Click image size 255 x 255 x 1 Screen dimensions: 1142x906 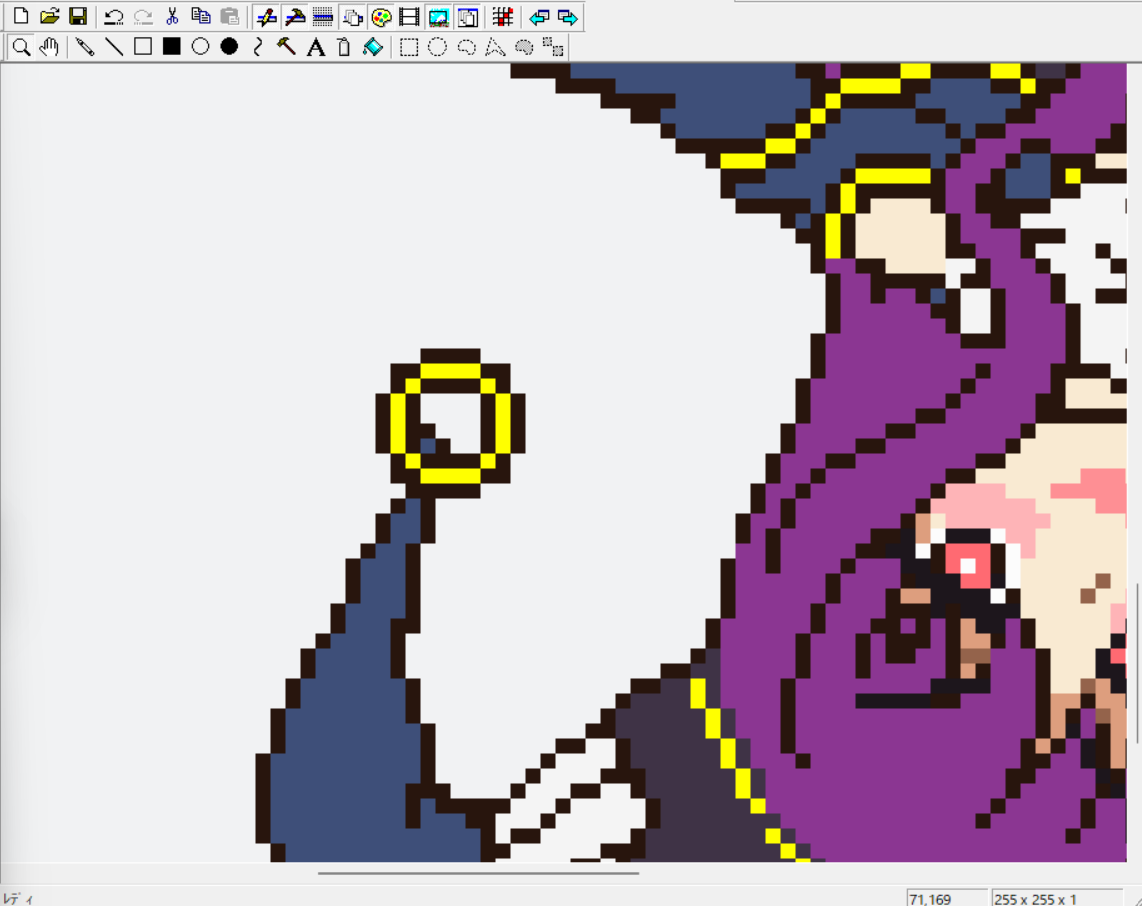pyautogui.click(x=1035, y=899)
